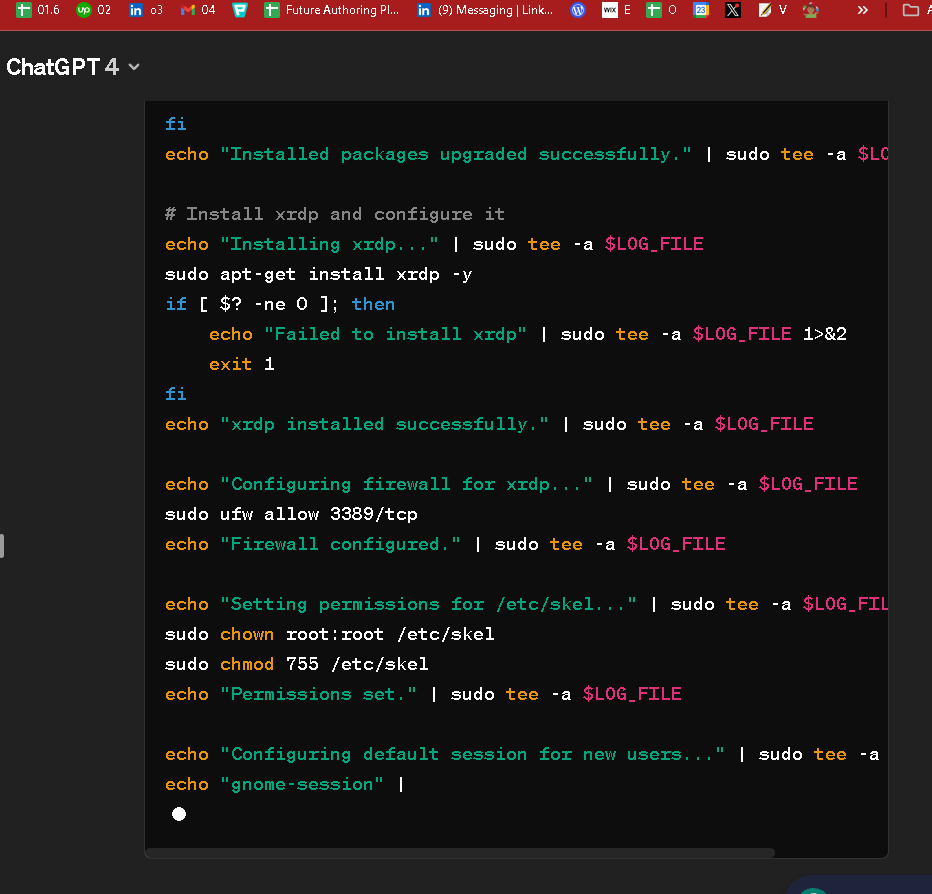Click the "if [ $? -ne 0 ]; then" line
The width and height of the screenshot is (932, 894).
coord(280,304)
